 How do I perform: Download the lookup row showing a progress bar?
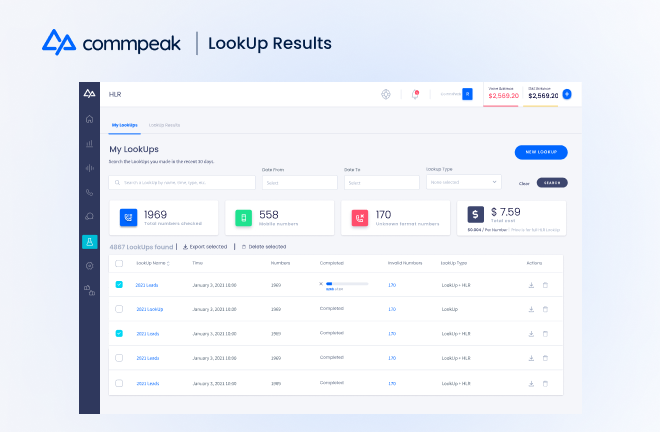point(531,285)
